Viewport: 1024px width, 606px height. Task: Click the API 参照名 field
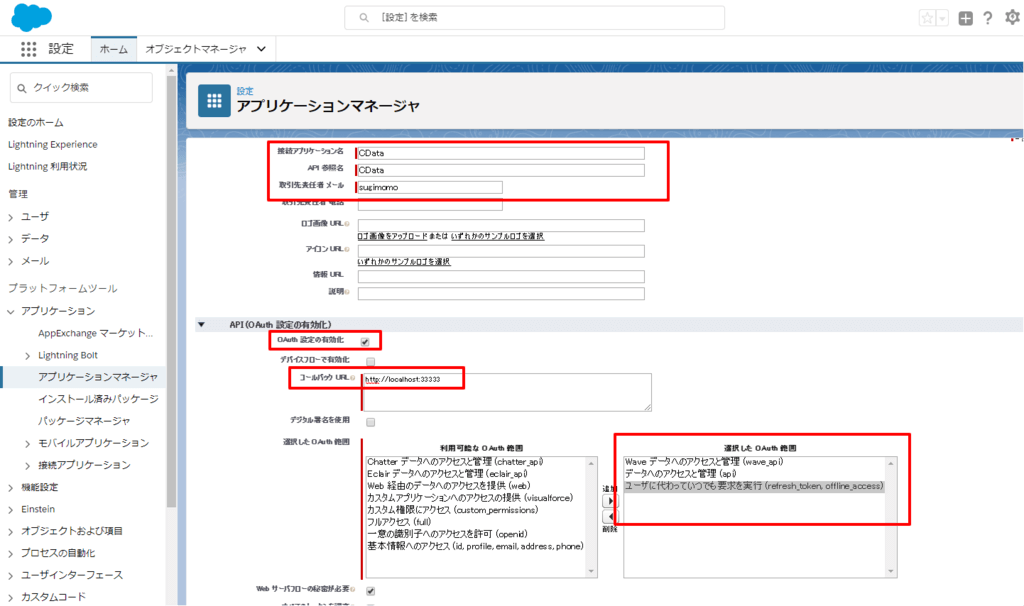[501, 170]
